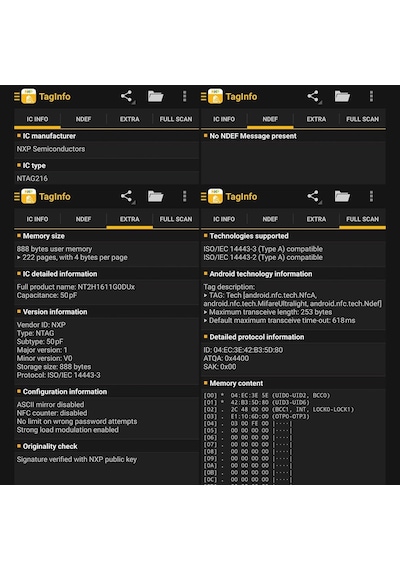The height and width of the screenshot is (570, 400).
Task: Click the 'SAK: 0x00' line
Action: 220,366
